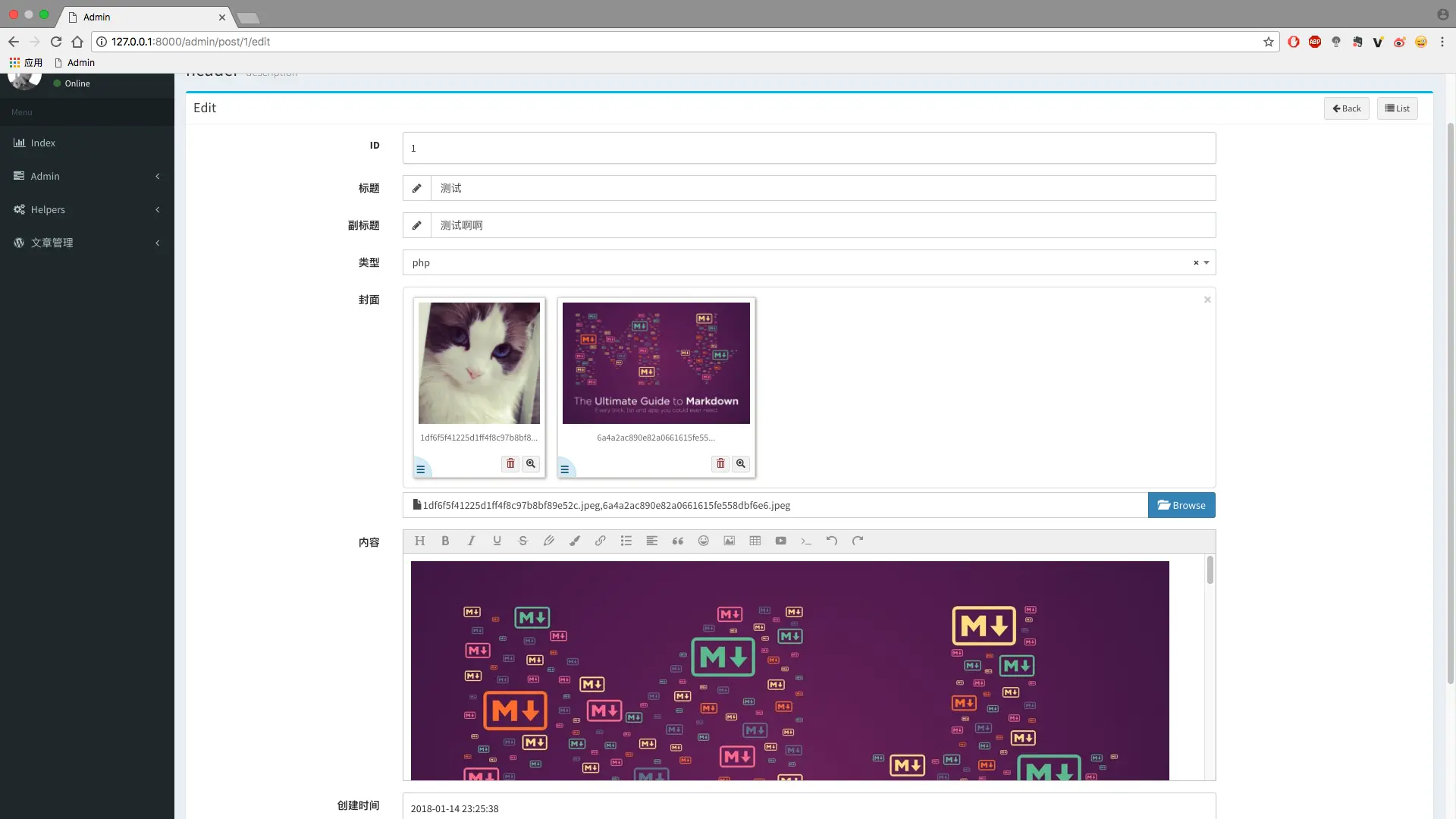The height and width of the screenshot is (819, 1456).
Task: Click the Browse file button
Action: (x=1181, y=505)
